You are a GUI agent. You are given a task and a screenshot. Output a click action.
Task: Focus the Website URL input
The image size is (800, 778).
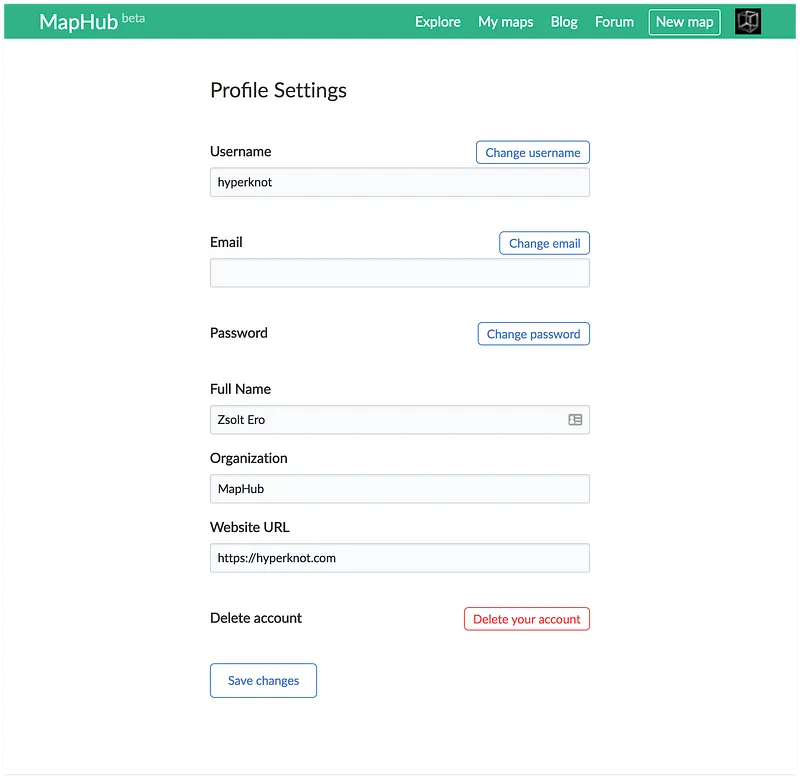pos(399,558)
